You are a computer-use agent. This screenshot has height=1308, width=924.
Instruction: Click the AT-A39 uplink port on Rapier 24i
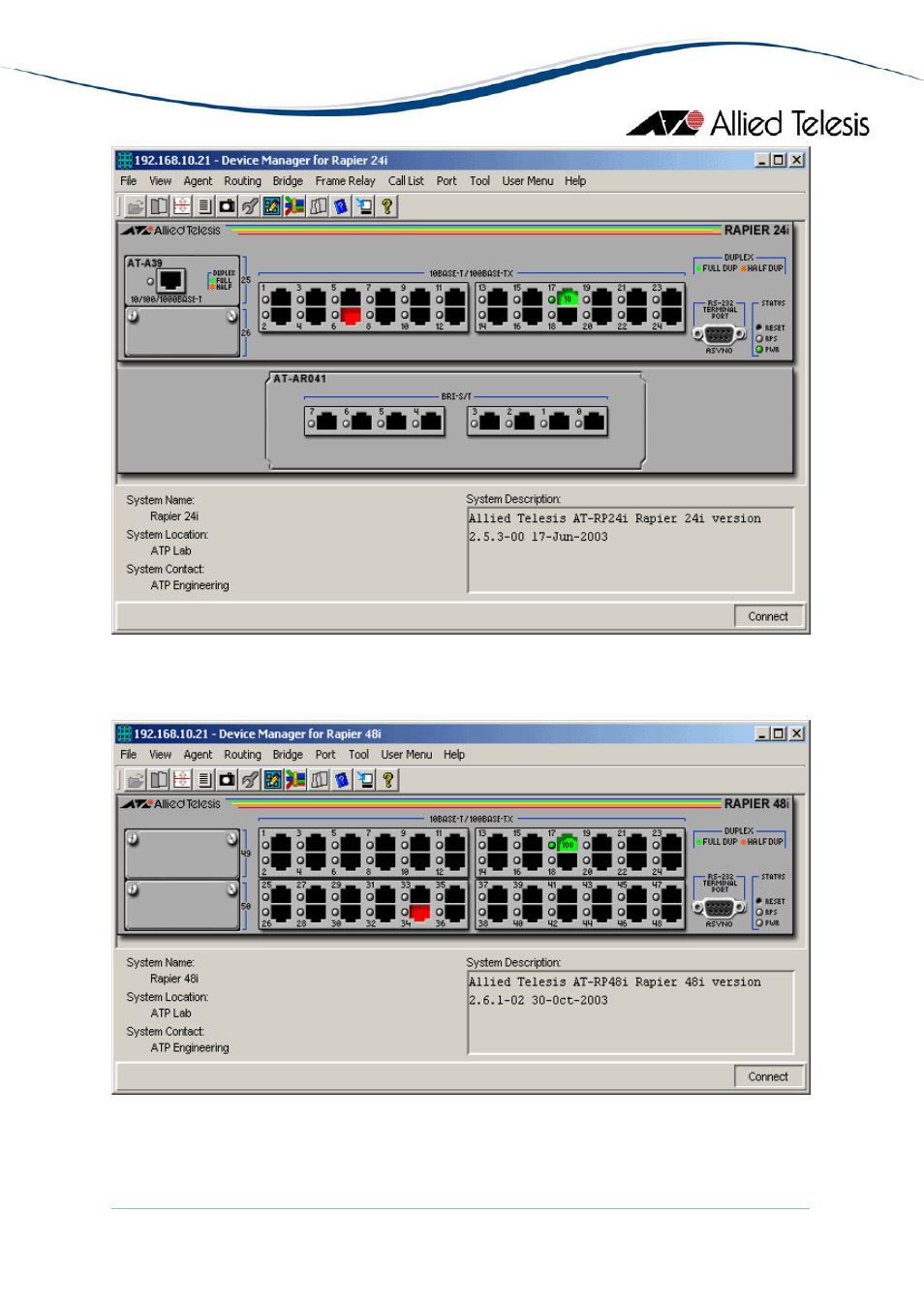click(171, 281)
